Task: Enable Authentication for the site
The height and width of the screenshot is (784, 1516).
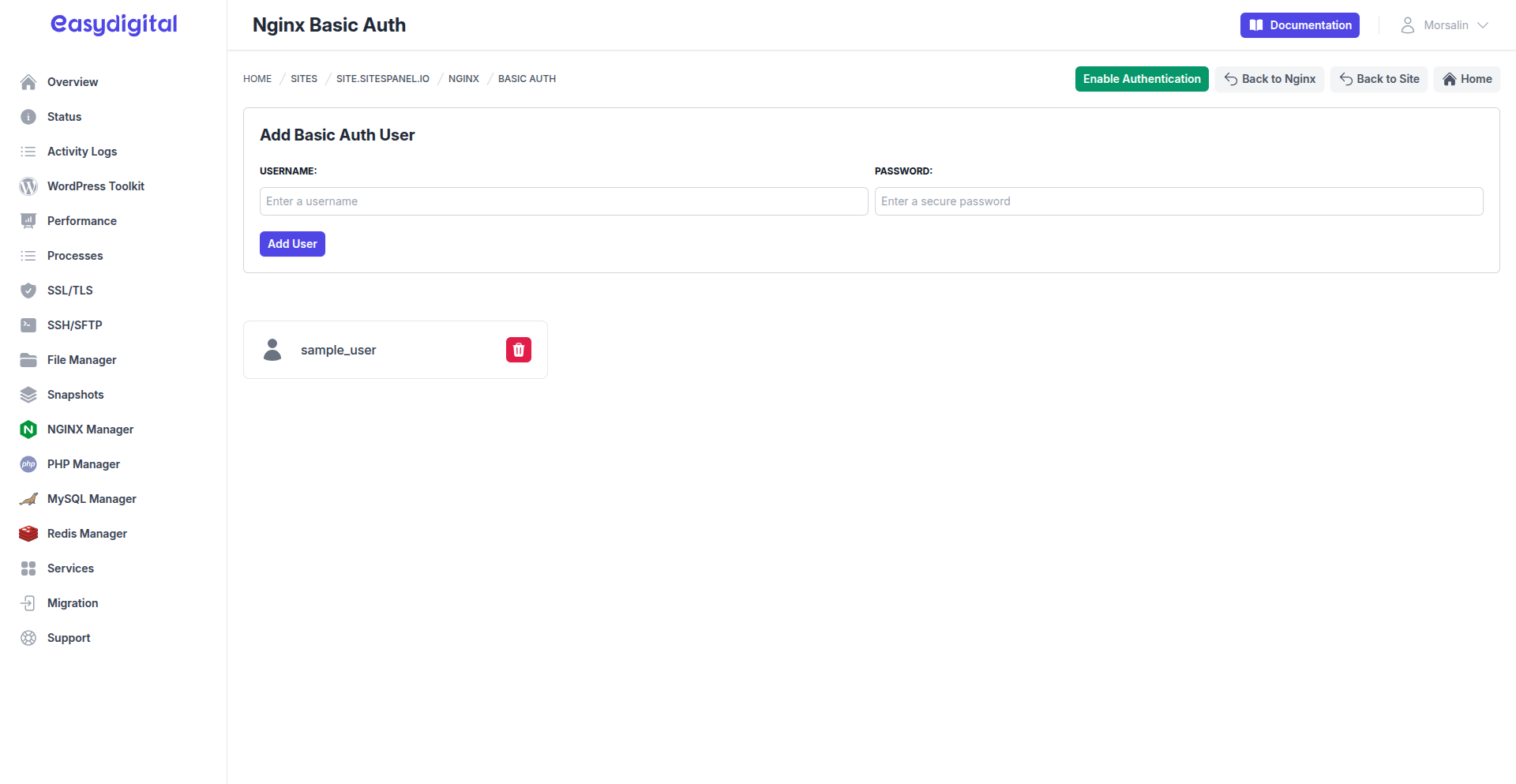Action: click(x=1141, y=78)
